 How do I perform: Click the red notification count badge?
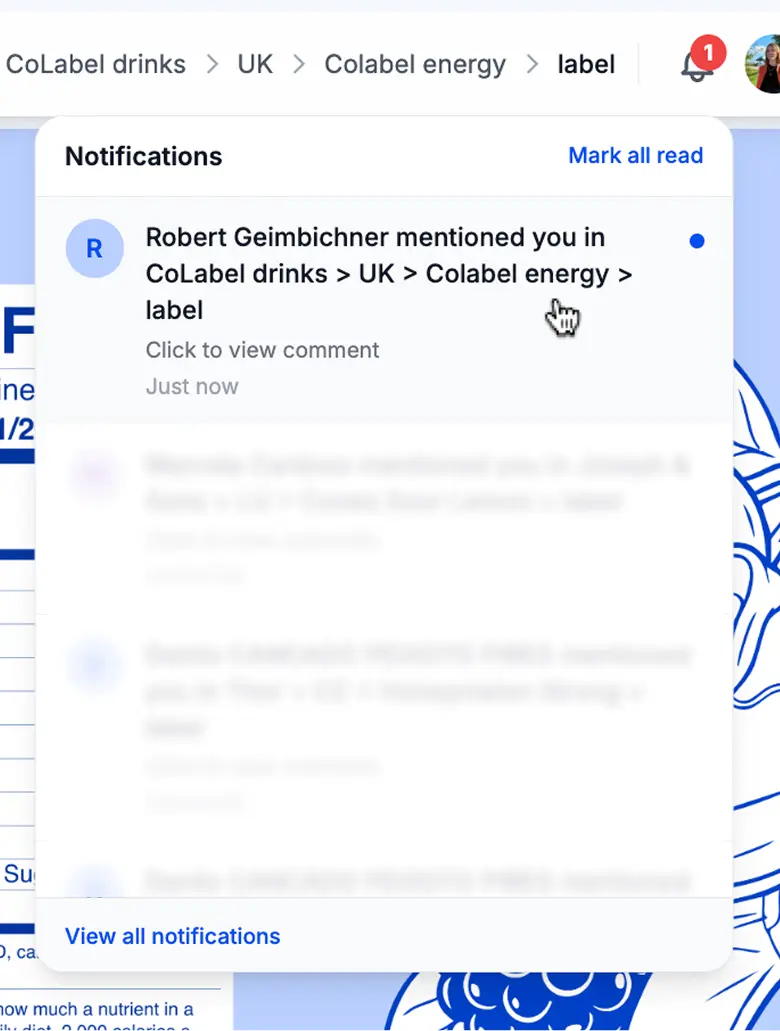pyautogui.click(x=708, y=50)
